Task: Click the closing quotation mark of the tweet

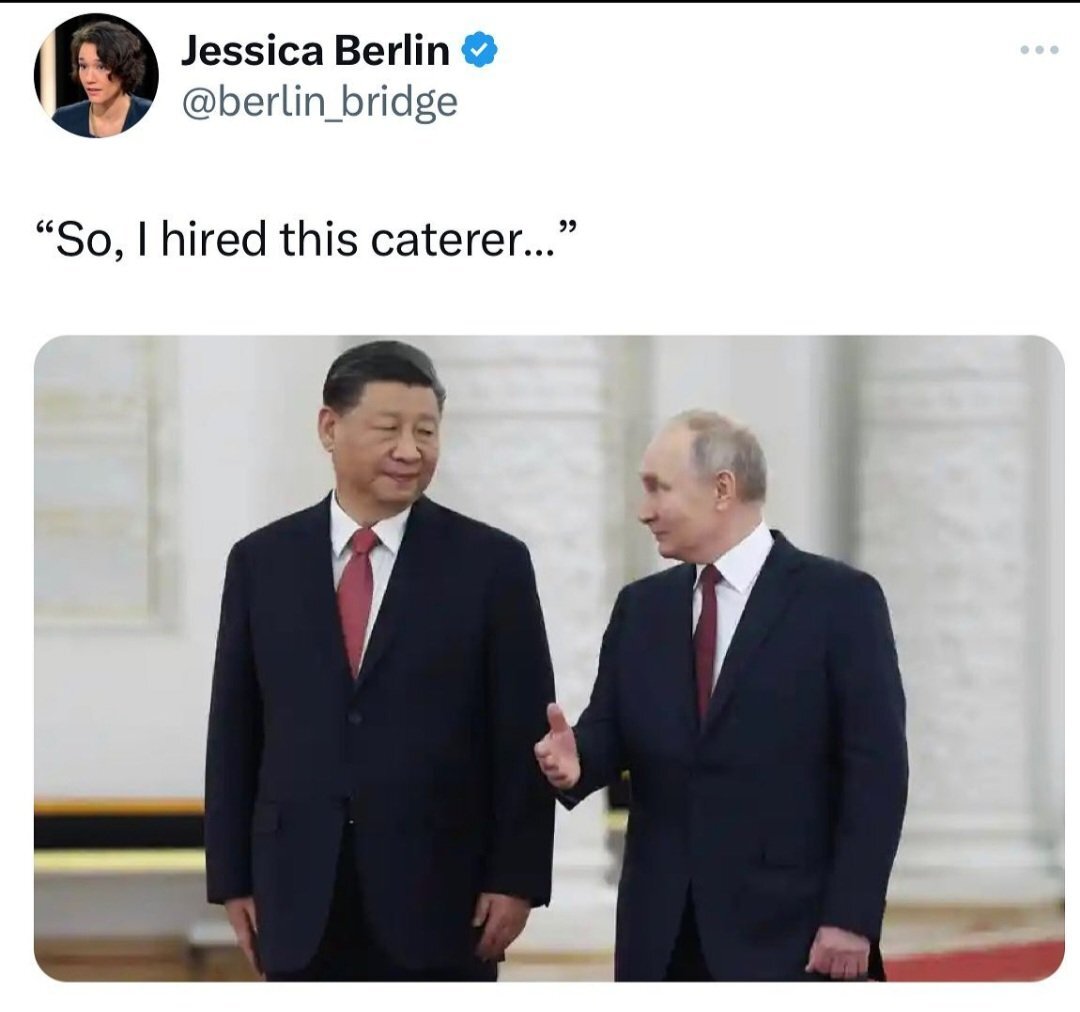Action: point(566,228)
